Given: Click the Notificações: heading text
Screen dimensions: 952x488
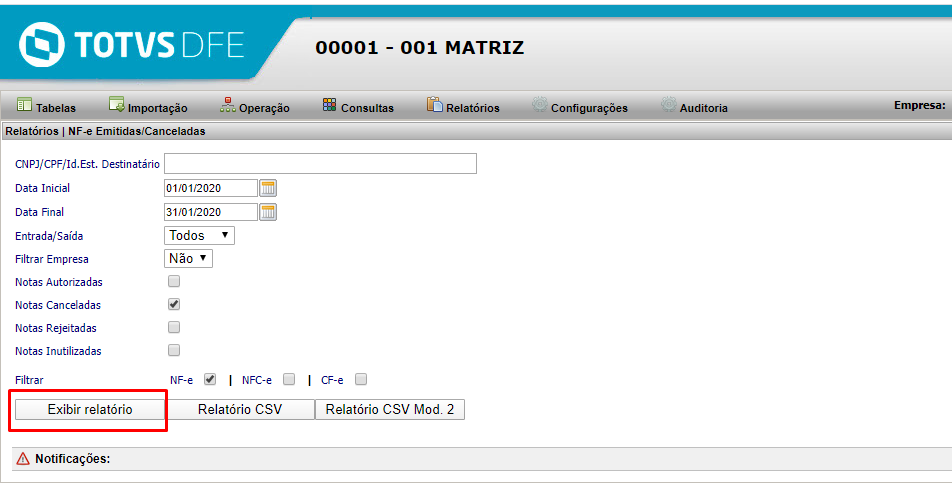Looking at the screenshot, I should [x=73, y=459].
